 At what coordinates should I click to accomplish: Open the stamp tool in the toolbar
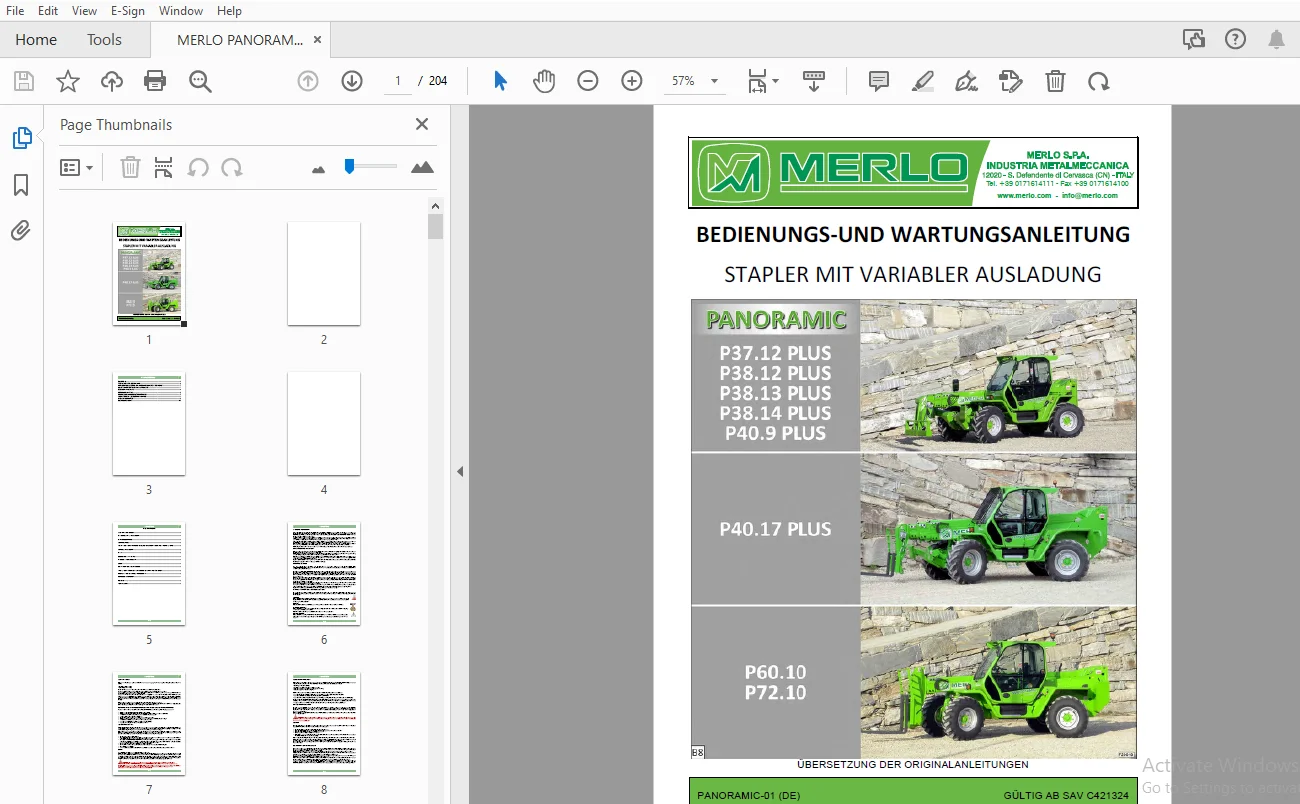tap(1011, 81)
